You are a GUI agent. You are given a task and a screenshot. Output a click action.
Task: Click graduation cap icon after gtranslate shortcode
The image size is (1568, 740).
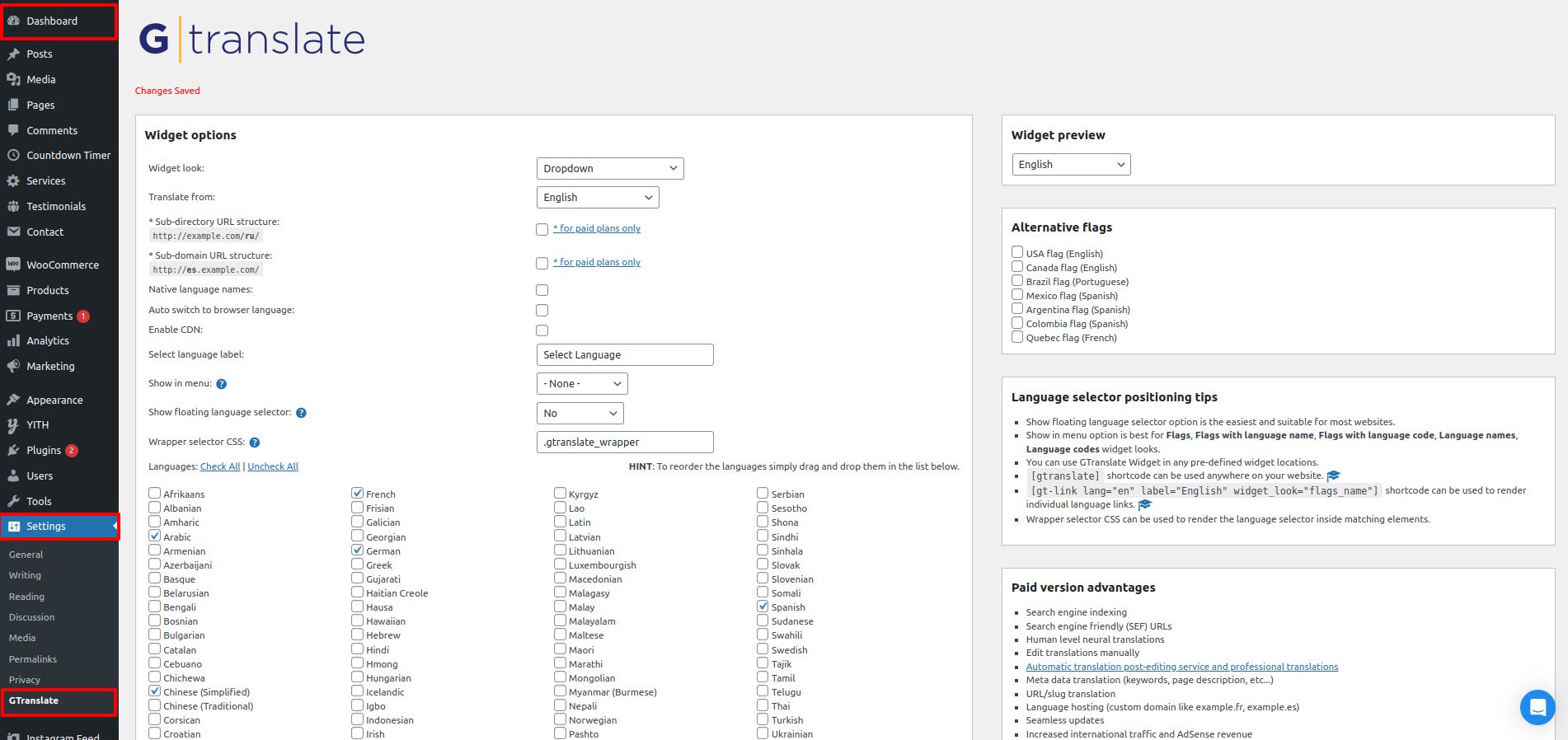tap(1334, 475)
